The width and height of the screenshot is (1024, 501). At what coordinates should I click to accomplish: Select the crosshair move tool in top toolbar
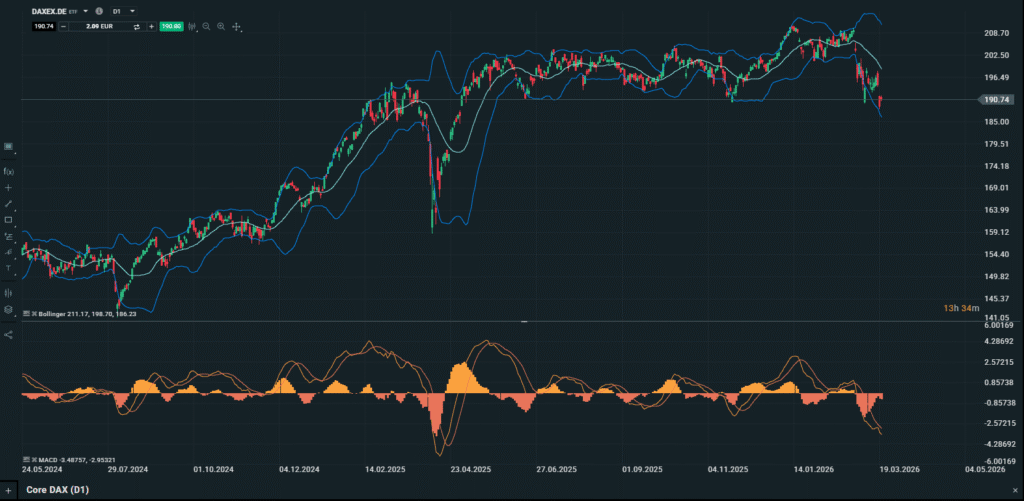(x=237, y=26)
